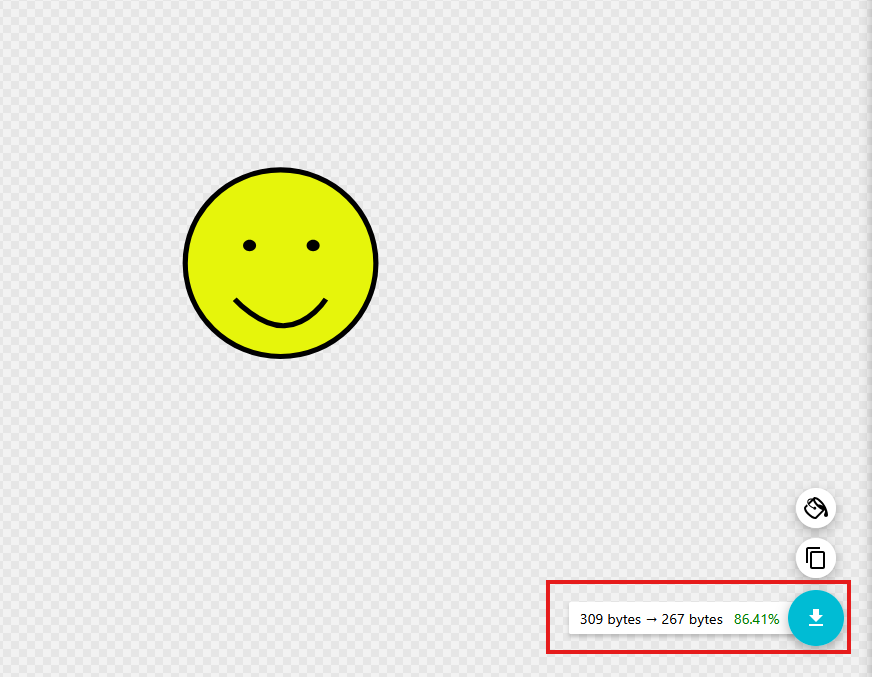Toggle the paint bucket background icon
The width and height of the screenshot is (872, 677).
[816, 508]
